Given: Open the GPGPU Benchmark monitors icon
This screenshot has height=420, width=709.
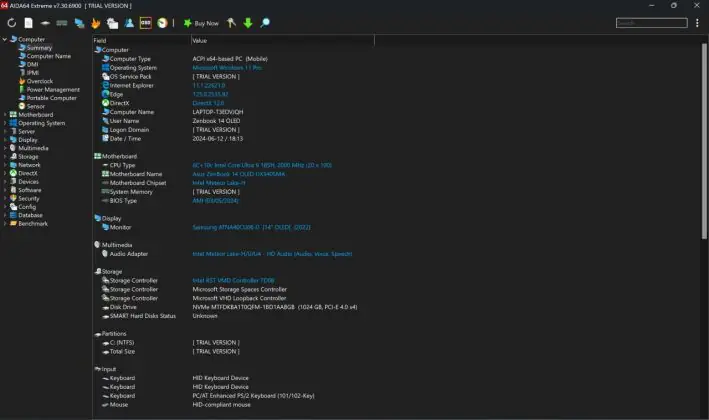Looking at the screenshot, I should [79, 23].
